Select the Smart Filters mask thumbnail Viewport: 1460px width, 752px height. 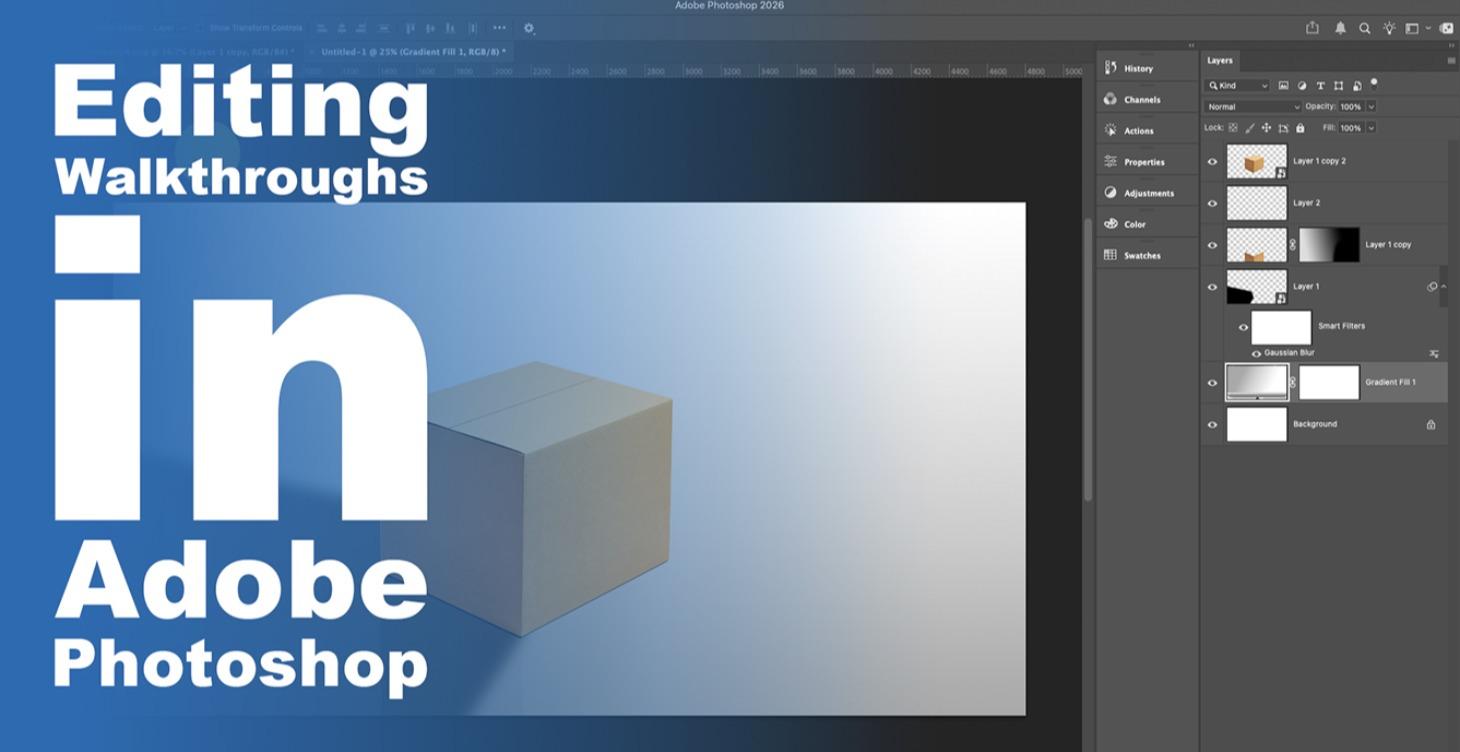(1281, 327)
